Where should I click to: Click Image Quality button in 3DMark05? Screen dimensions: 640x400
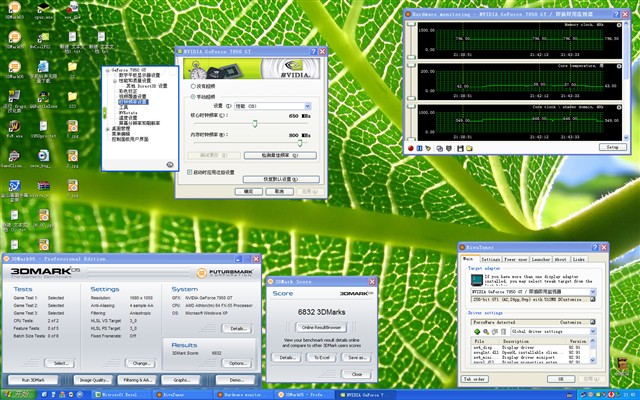pyautogui.click(x=93, y=380)
